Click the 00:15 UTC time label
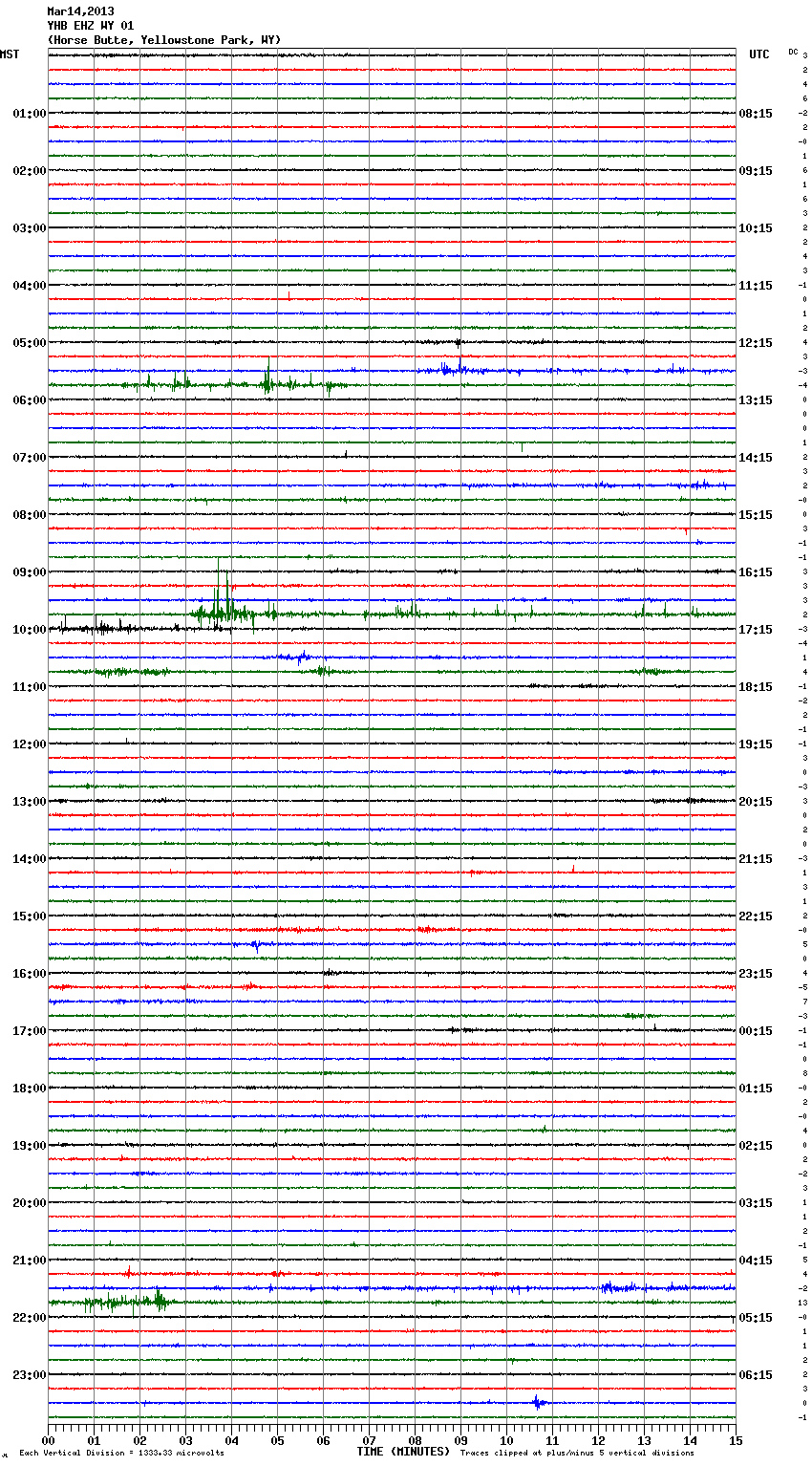The width and height of the screenshot is (812, 1466). click(x=756, y=1031)
